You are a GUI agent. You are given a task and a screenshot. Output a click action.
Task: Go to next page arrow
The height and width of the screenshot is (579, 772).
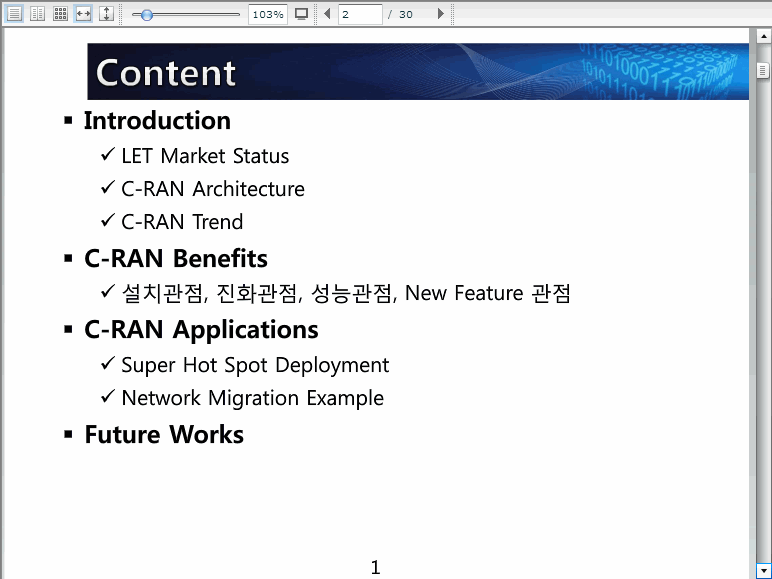tap(441, 14)
